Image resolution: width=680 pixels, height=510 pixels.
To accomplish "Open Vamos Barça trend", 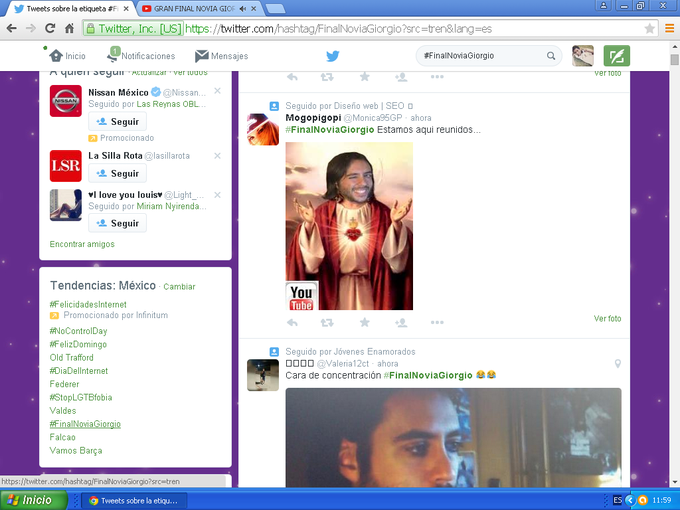I will [76, 451].
